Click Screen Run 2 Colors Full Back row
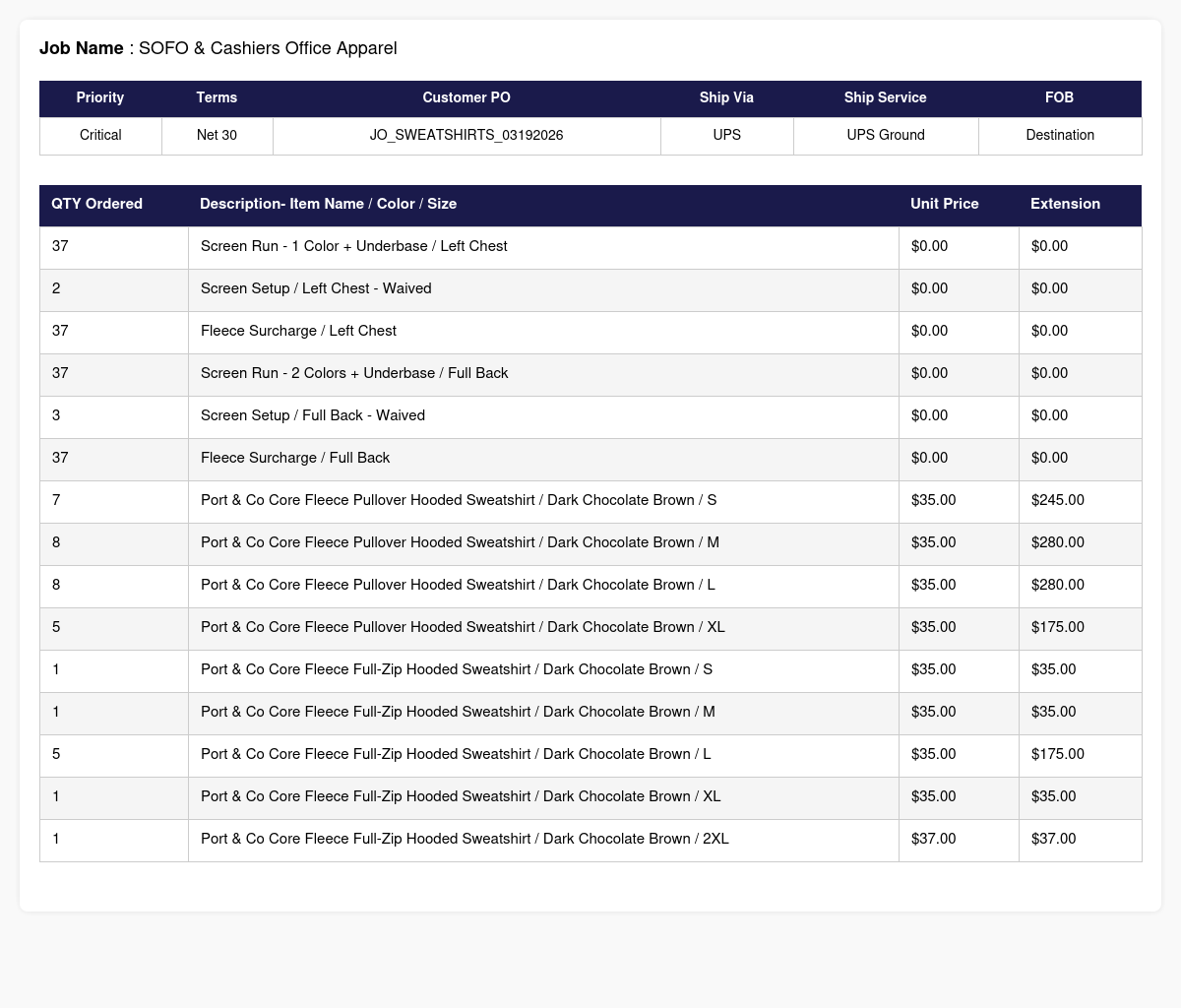Screen dimensions: 1181x1008 click(x=590, y=374)
